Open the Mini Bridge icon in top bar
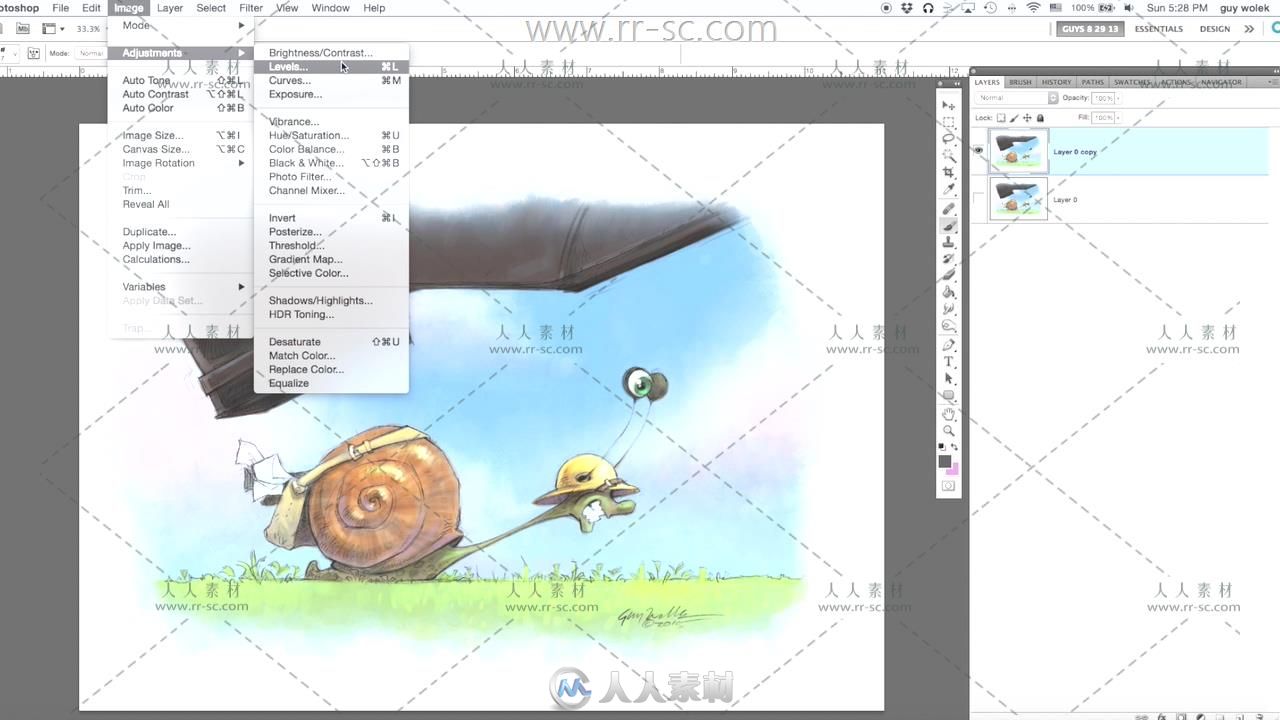1280x720 pixels. [x=23, y=29]
